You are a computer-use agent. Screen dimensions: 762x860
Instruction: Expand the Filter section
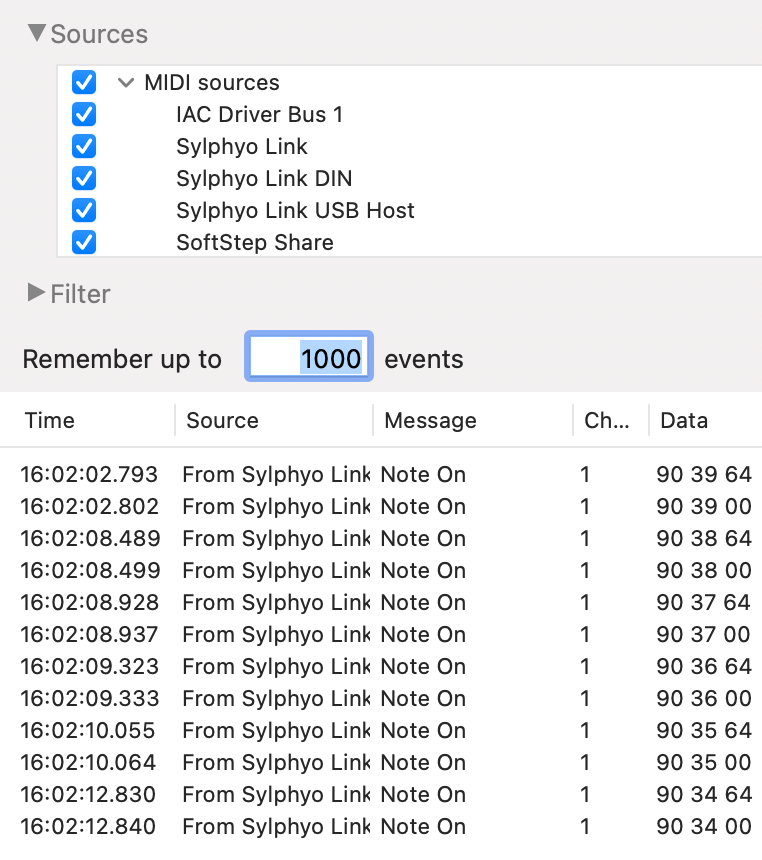click(35, 293)
